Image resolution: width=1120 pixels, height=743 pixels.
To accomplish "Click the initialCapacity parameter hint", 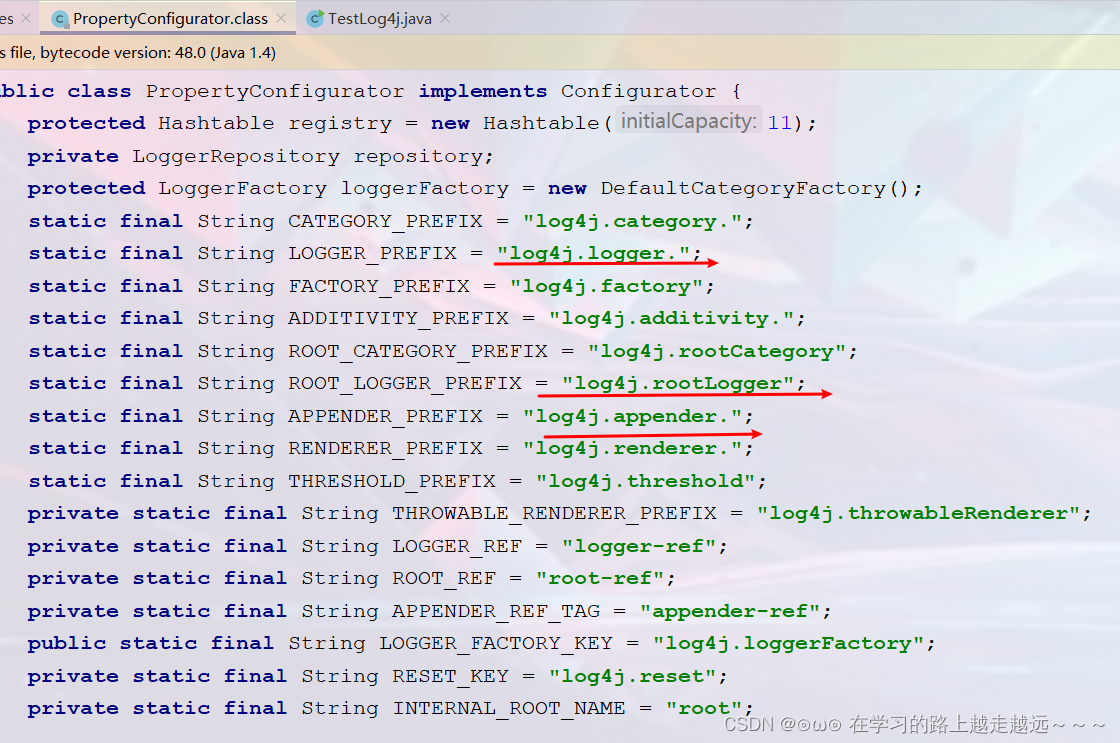I will point(689,121).
